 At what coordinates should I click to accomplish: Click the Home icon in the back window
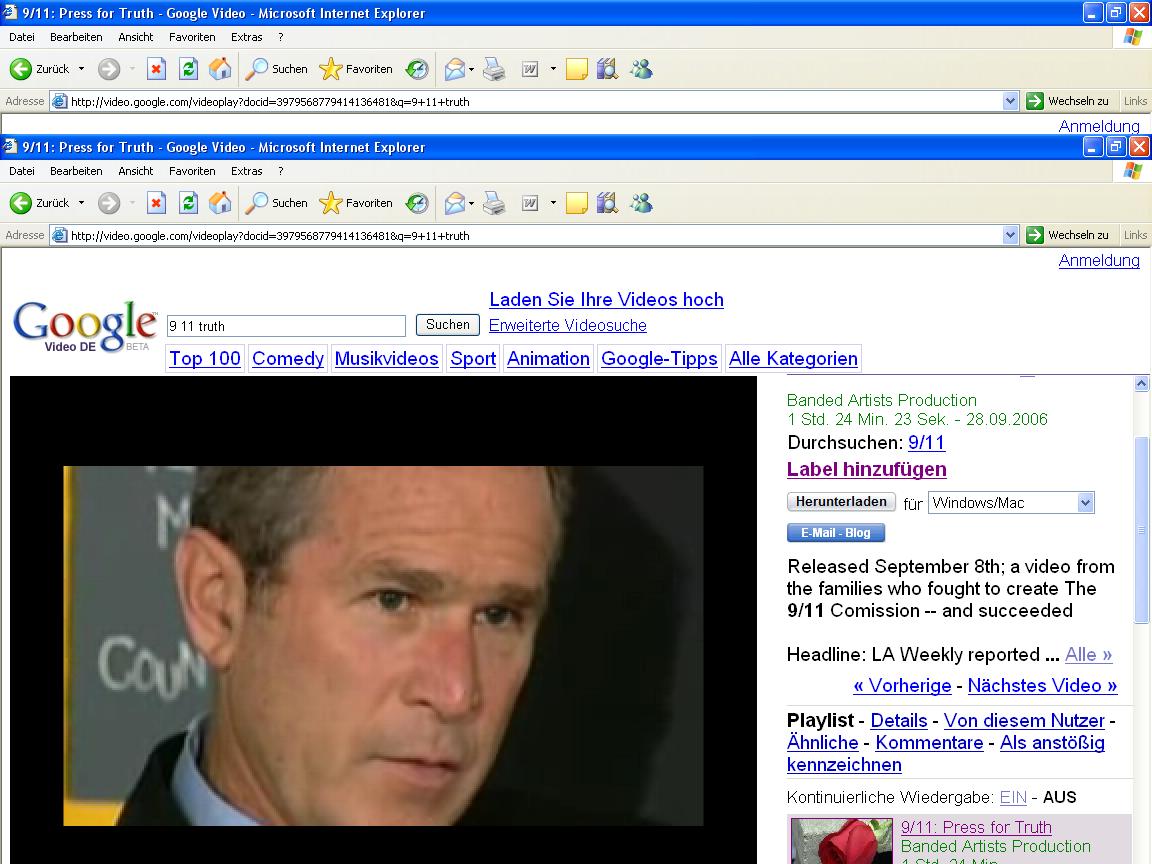click(220, 69)
